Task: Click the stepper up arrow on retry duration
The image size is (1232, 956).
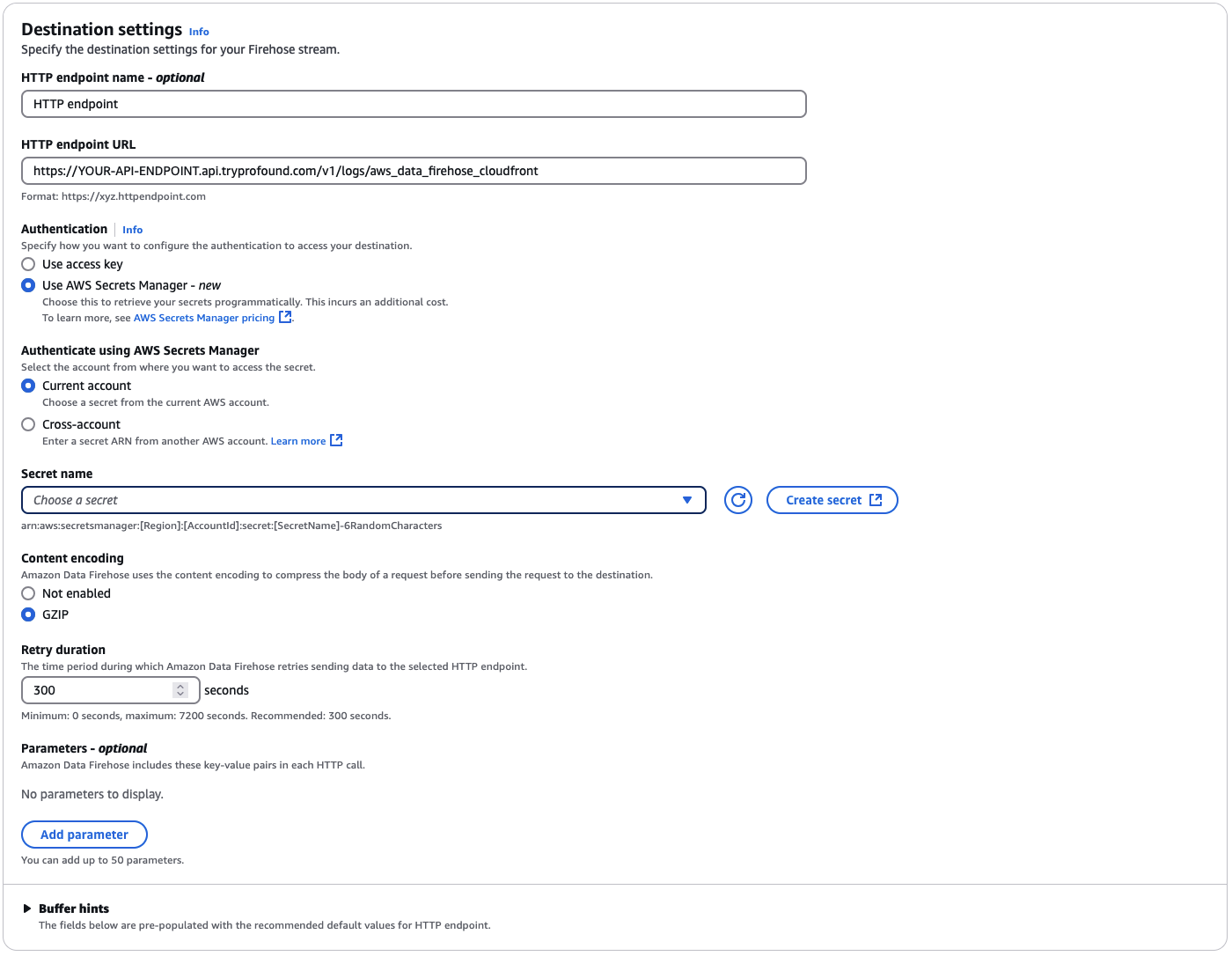Action: [181, 686]
